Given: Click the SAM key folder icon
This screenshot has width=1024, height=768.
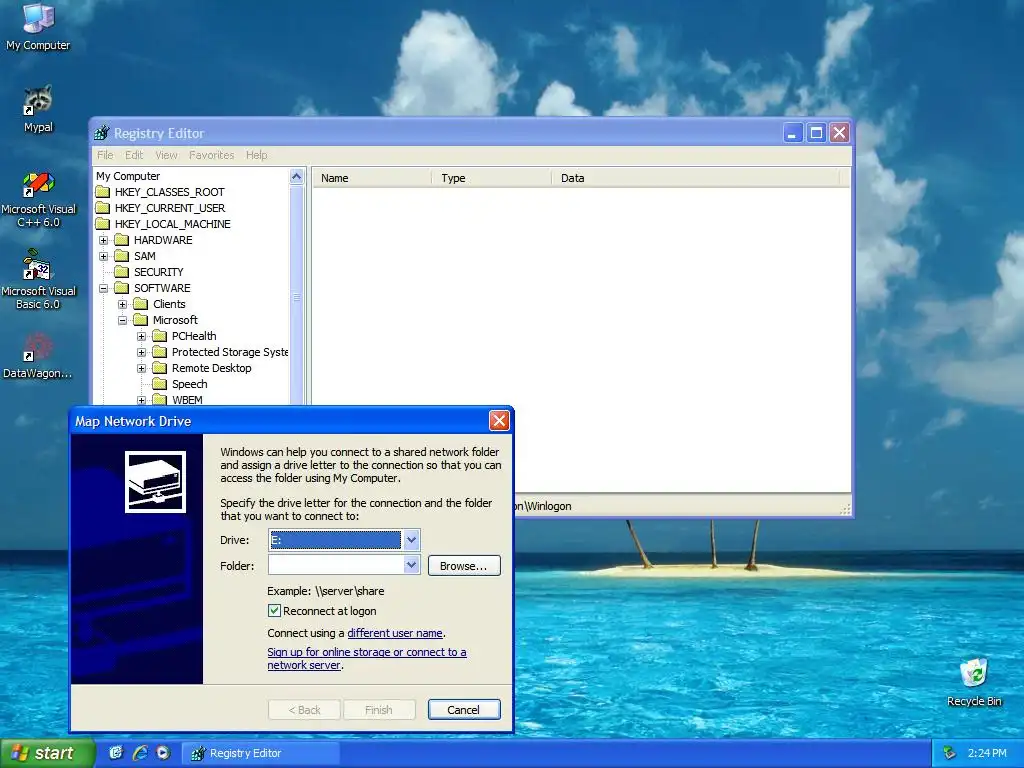Looking at the screenshot, I should 121,256.
